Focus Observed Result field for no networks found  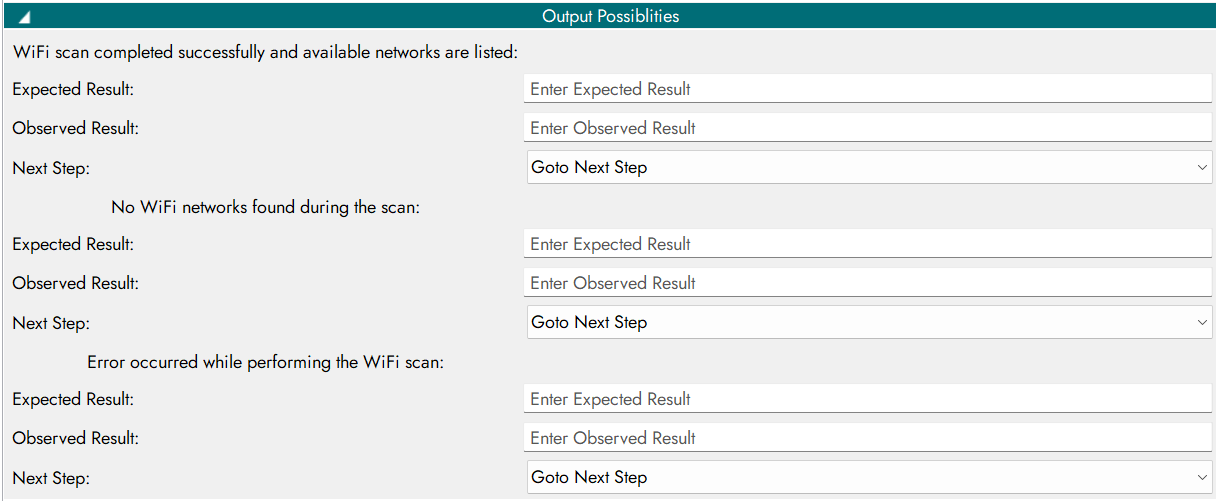[867, 283]
